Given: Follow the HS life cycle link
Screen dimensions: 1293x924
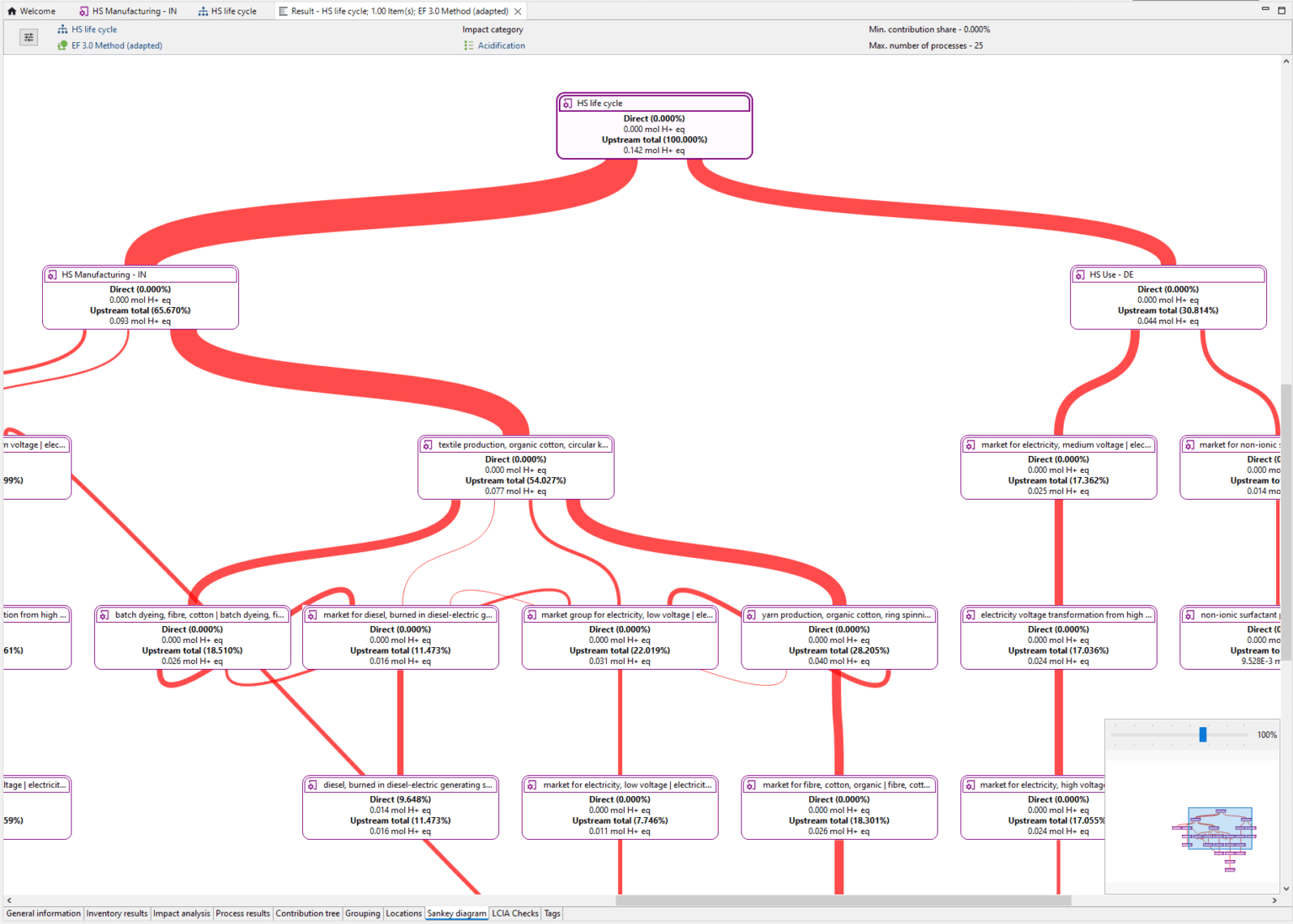Looking at the screenshot, I should [94, 29].
